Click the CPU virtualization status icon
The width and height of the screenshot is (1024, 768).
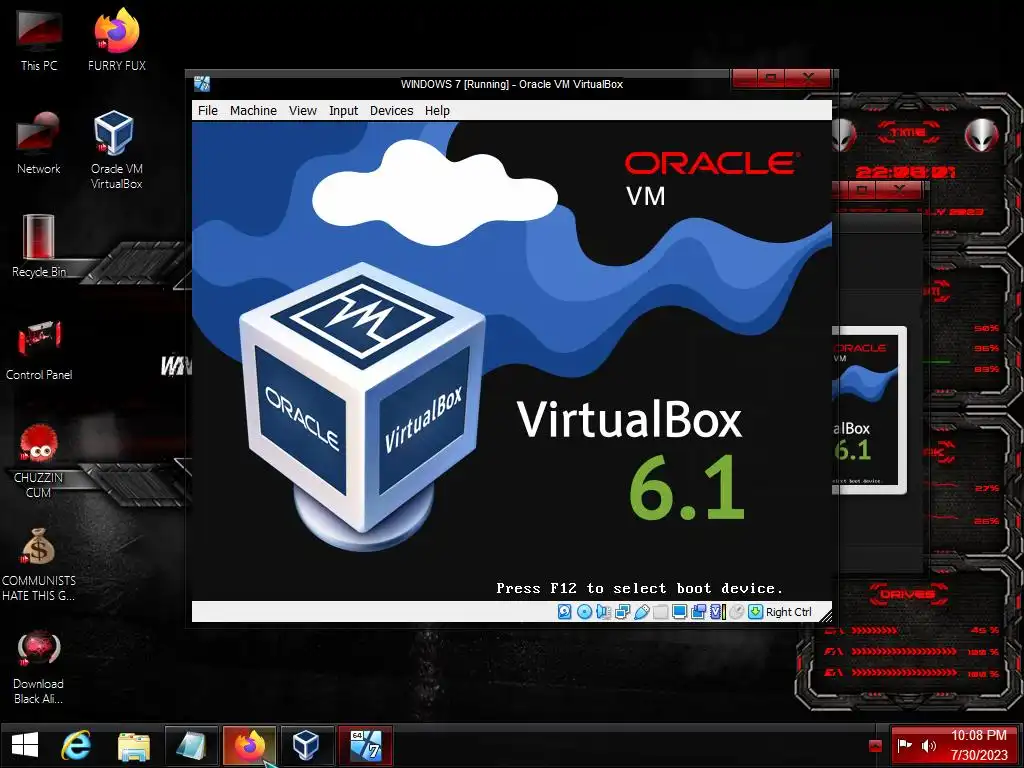[x=717, y=612]
